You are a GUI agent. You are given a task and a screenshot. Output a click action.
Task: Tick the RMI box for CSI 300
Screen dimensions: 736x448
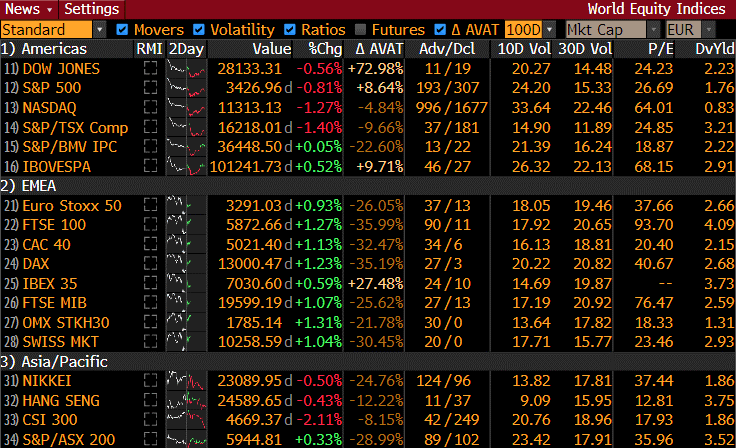(150, 419)
